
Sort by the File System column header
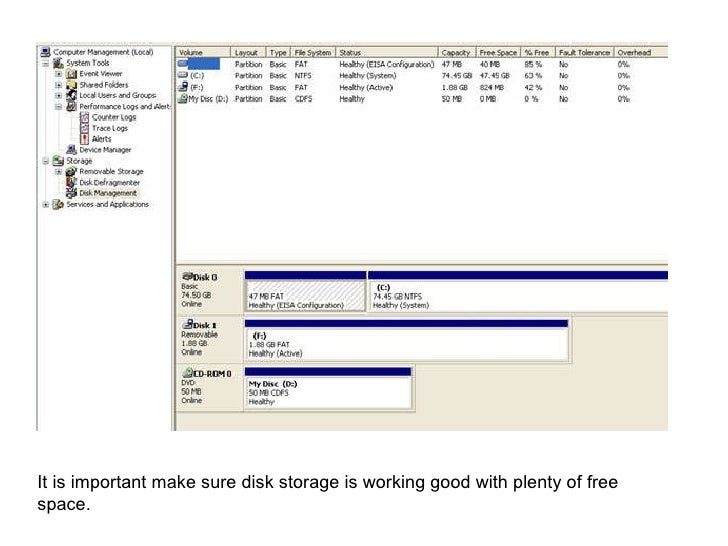tap(313, 52)
